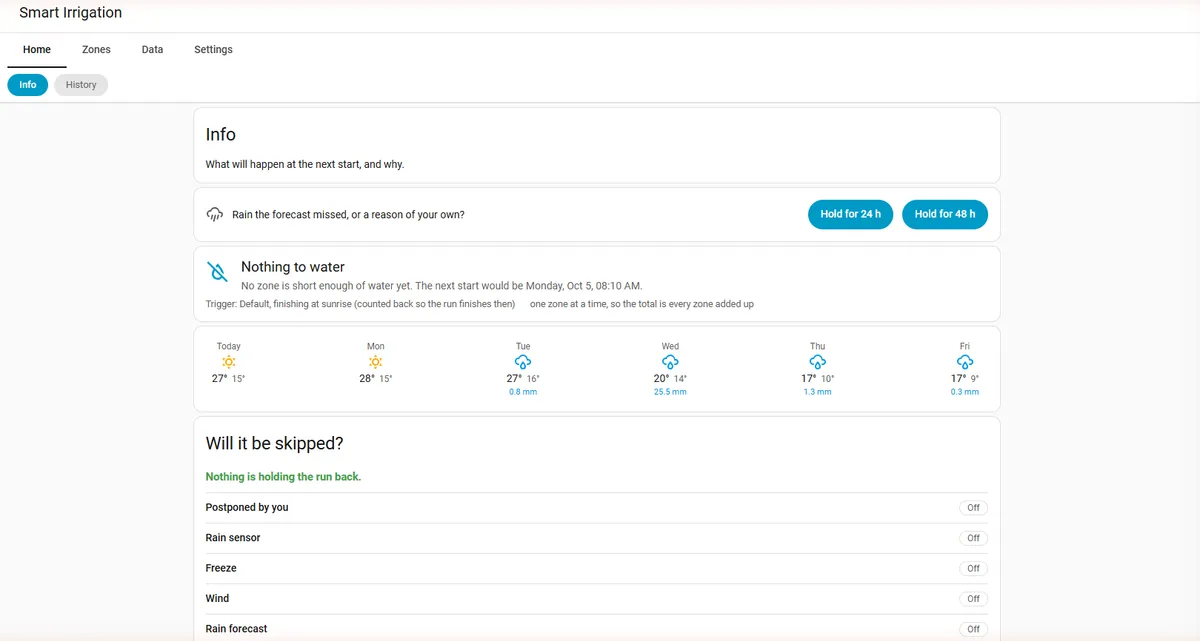1200x641 pixels.
Task: Click Monday's sunny weather icon
Action: (x=376, y=362)
